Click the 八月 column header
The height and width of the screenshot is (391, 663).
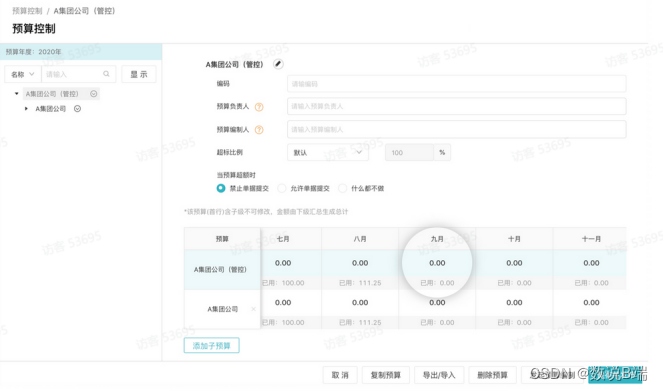(x=360, y=239)
